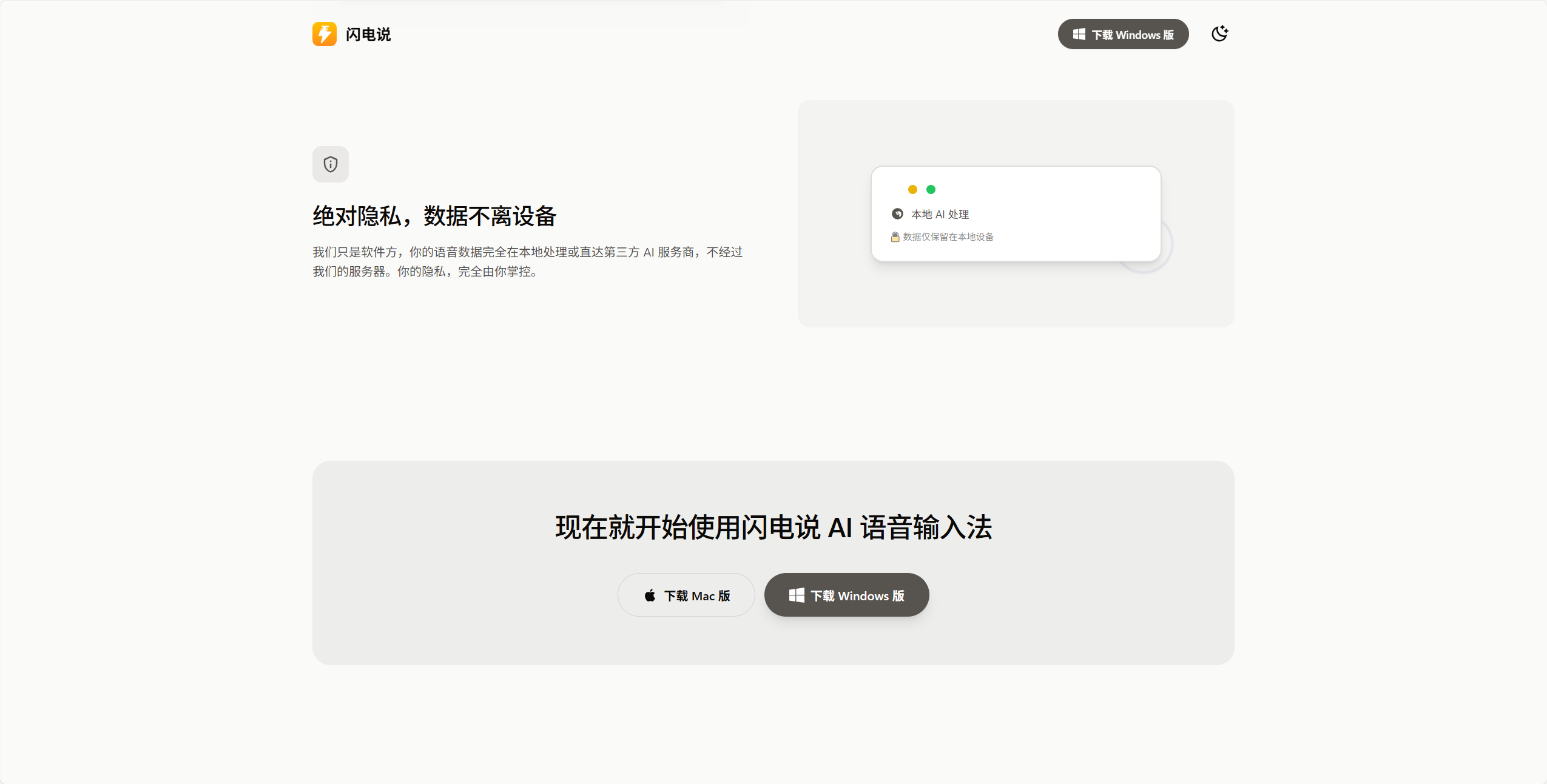Select the heading 绝对隐私，数据不离设备
The width and height of the screenshot is (1547, 784).
tap(434, 216)
